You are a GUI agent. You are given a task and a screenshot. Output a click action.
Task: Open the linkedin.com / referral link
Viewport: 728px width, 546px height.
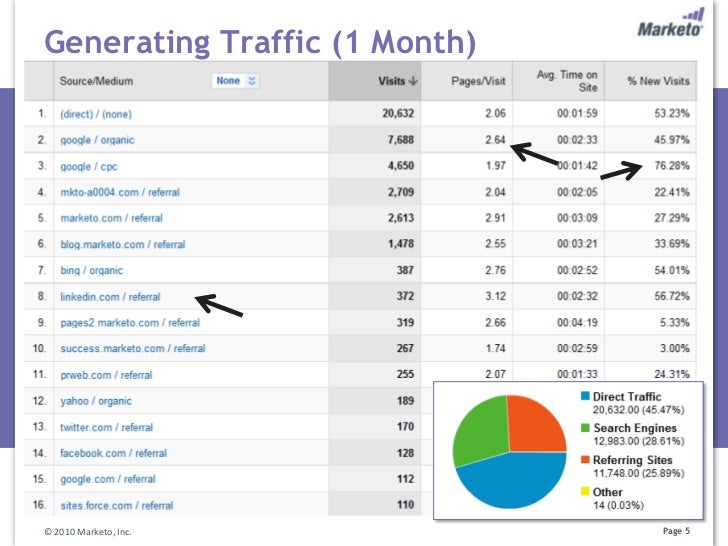[x=110, y=297]
